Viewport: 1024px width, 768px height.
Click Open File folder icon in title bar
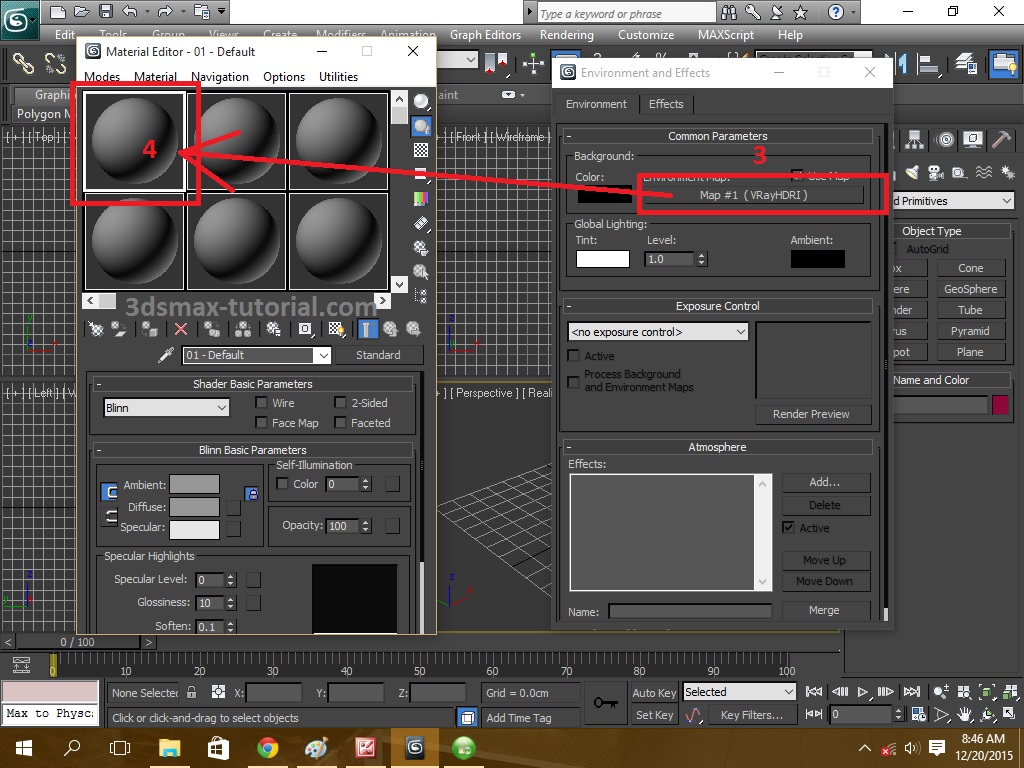click(82, 11)
